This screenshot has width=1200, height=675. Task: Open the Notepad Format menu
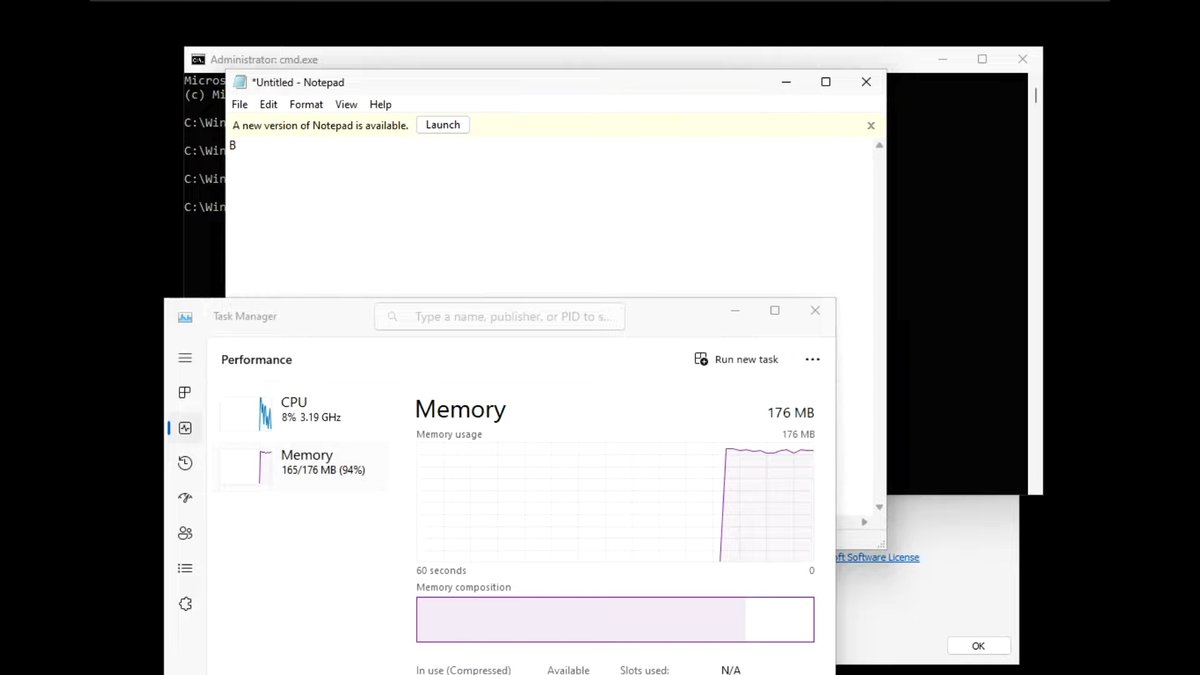[x=306, y=105]
